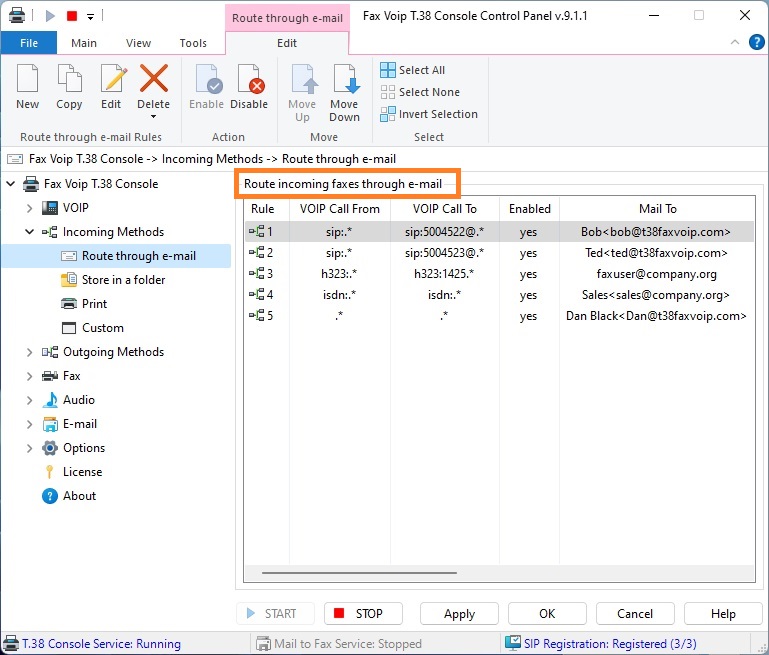Screen dimensions: 769x655
Task: Click the quick access play icon
Action: (50, 16)
